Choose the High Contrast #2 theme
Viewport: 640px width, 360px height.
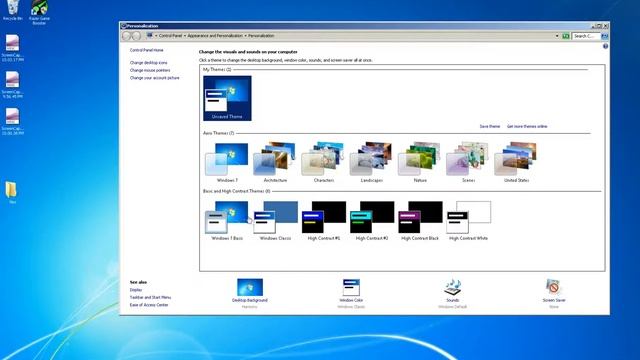coord(372,220)
